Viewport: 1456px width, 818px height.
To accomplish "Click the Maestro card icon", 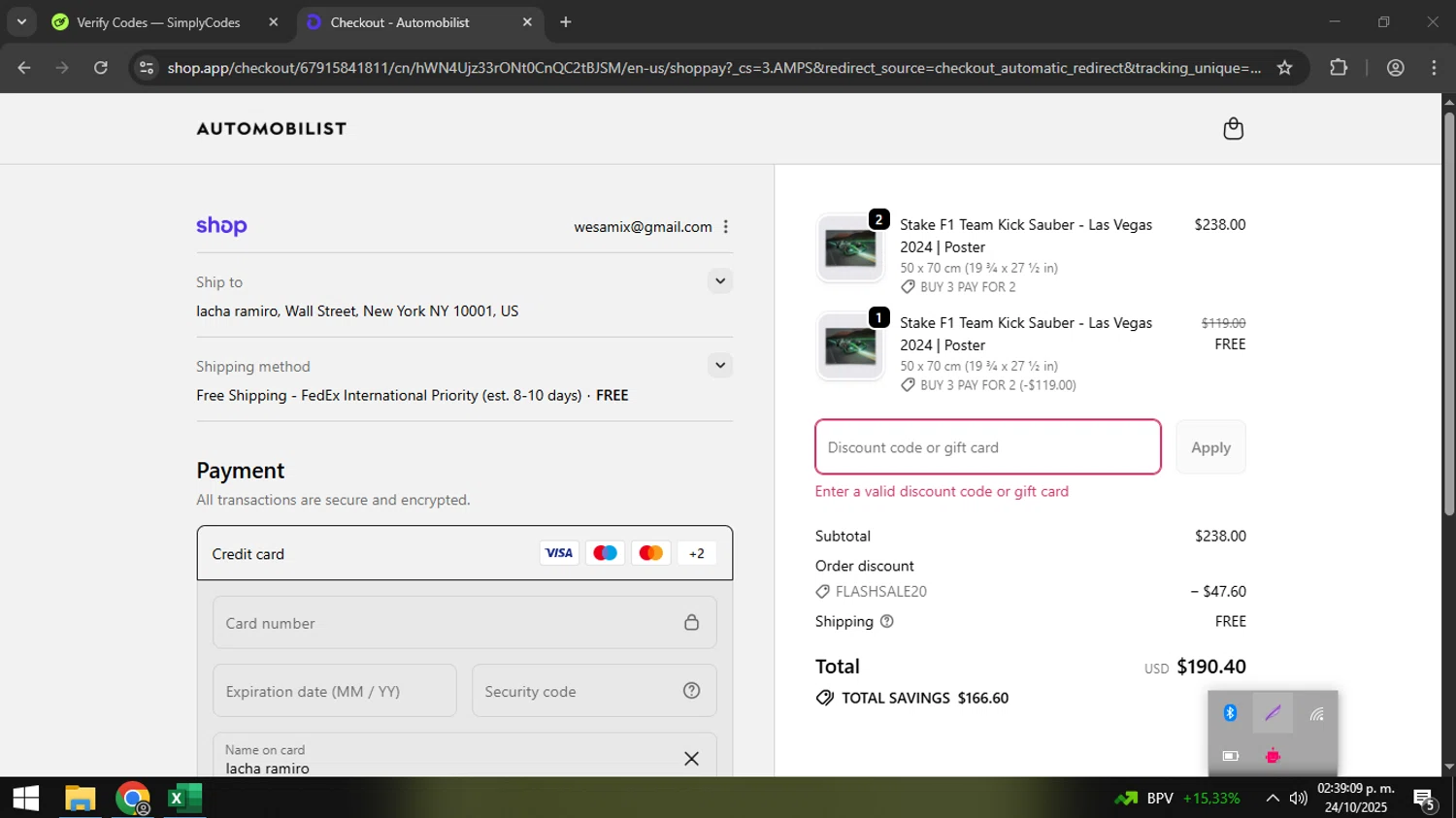I will pos(605,553).
